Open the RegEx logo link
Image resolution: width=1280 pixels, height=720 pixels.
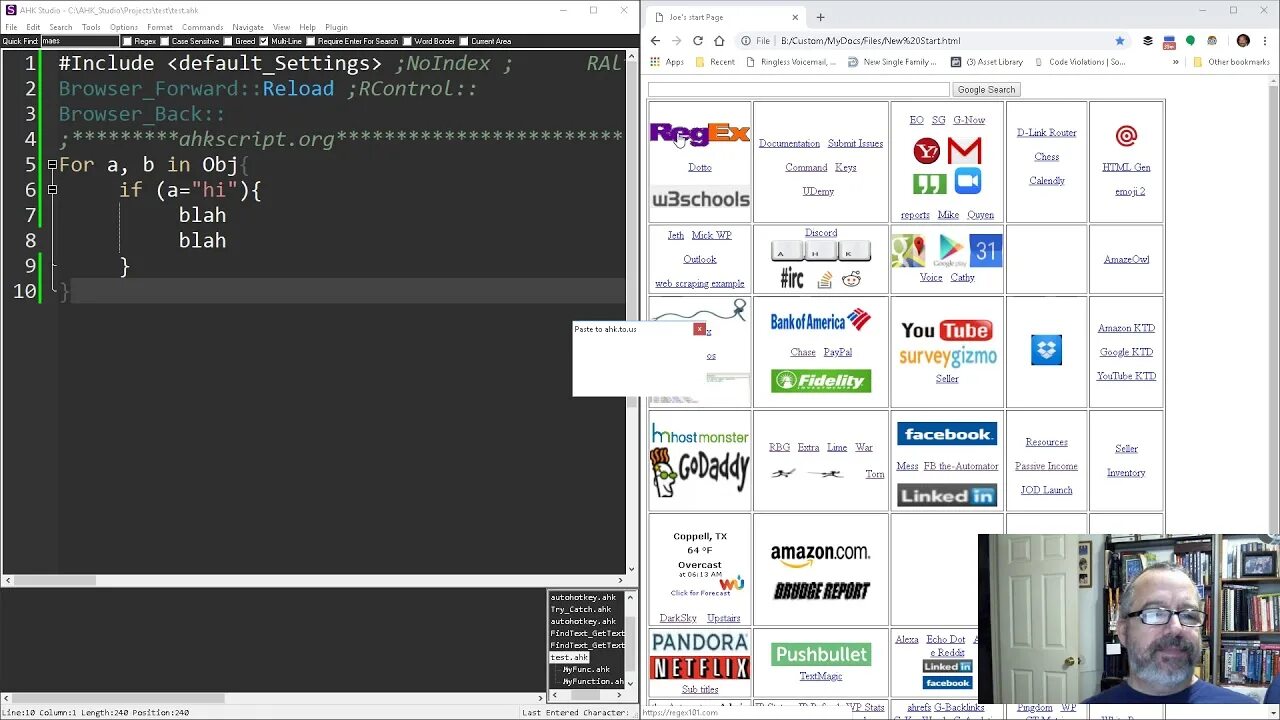699,134
